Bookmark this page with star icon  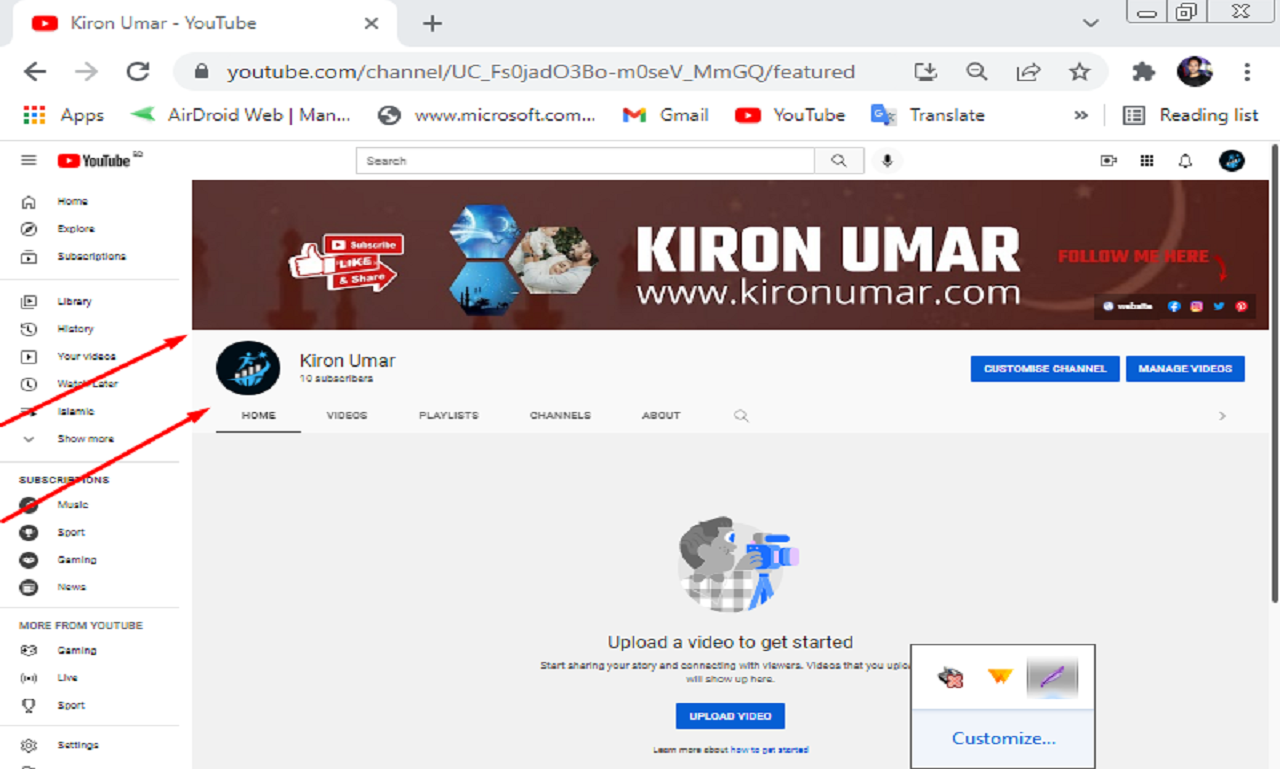click(x=1079, y=72)
